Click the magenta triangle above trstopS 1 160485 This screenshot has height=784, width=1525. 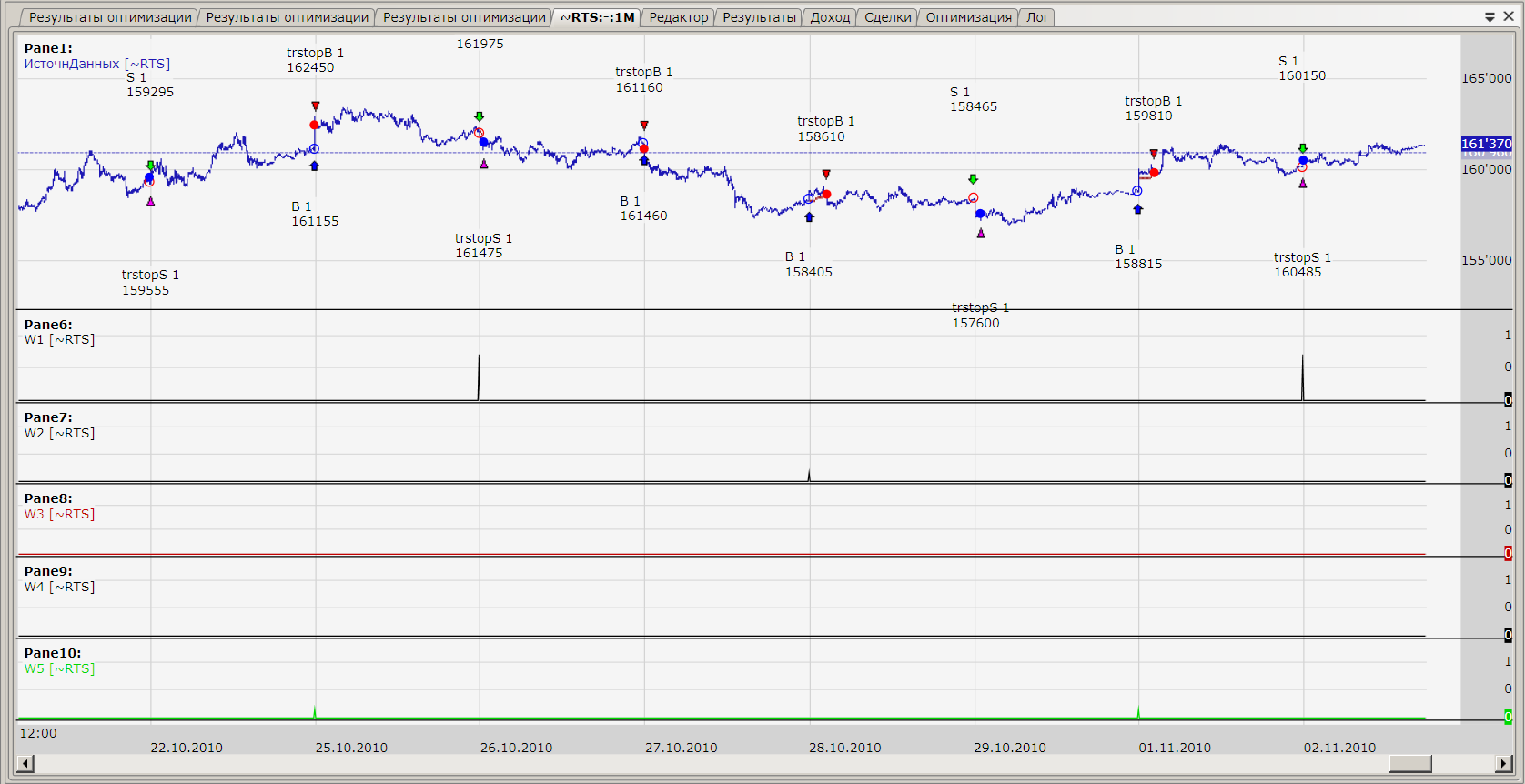pos(1303,184)
